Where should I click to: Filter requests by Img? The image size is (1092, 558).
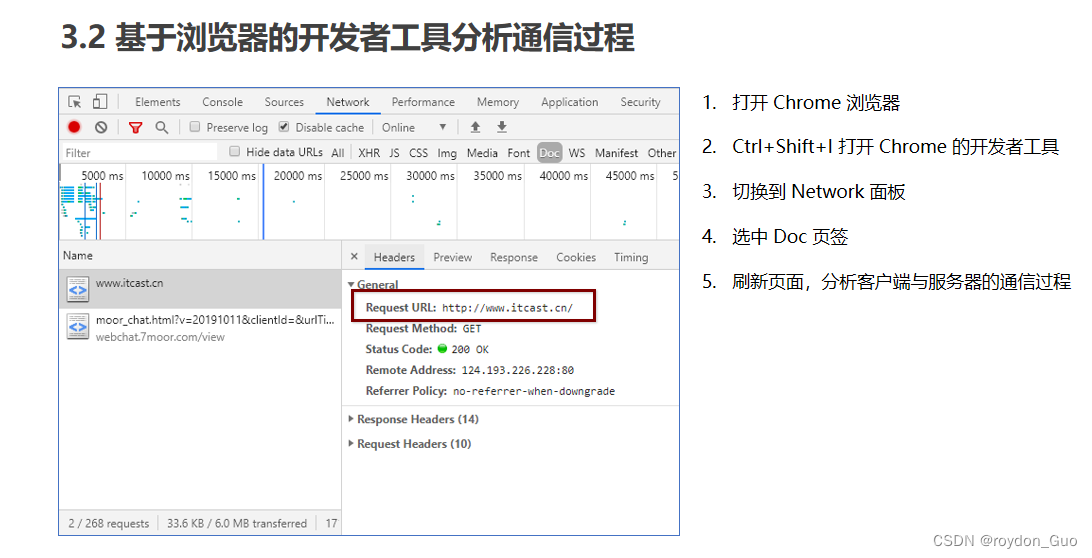coord(447,153)
